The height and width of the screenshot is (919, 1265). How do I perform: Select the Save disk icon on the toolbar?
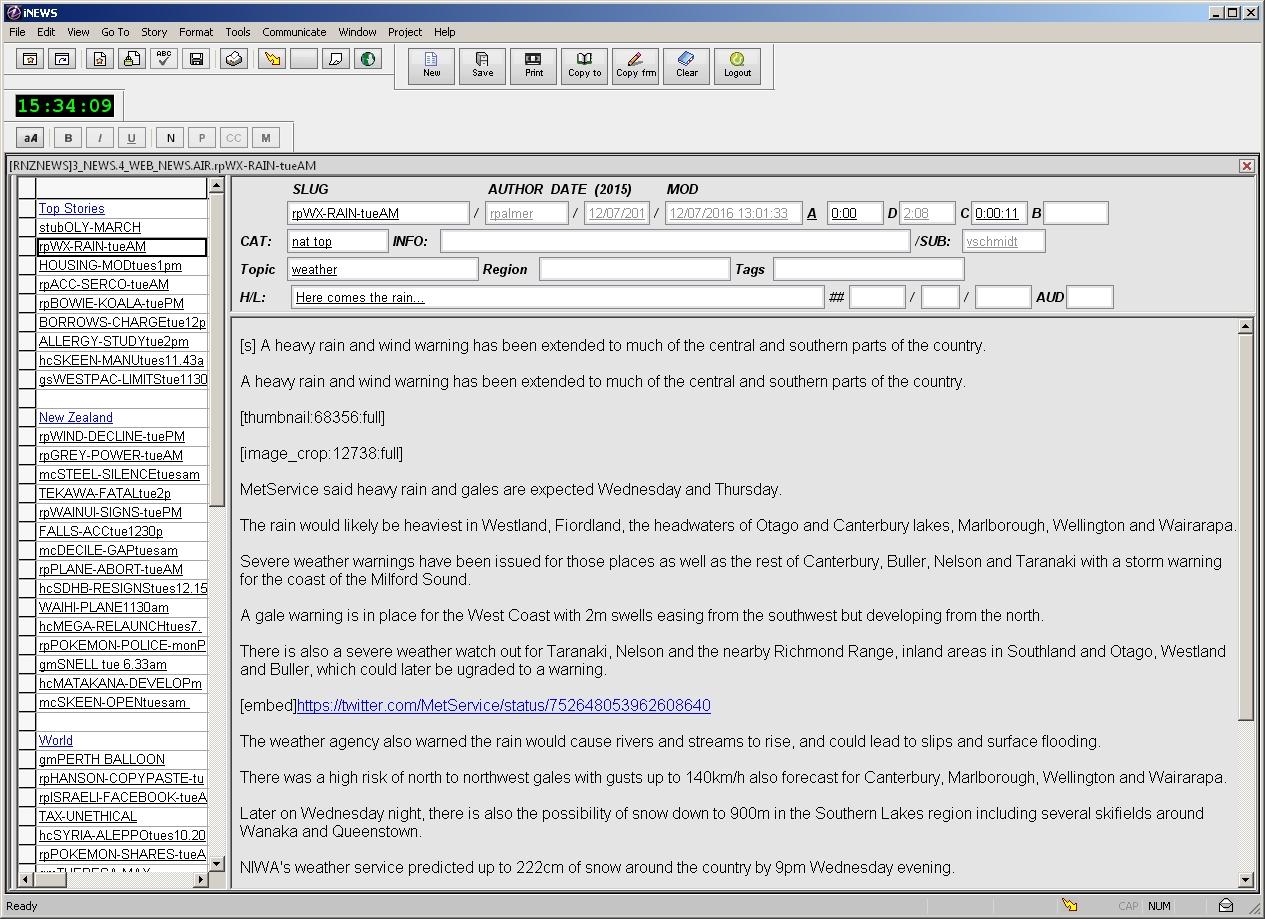click(196, 58)
